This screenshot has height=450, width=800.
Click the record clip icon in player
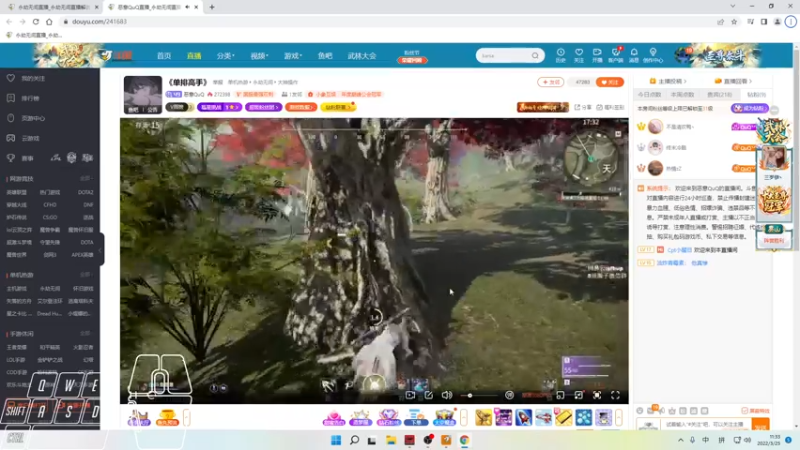pos(410,395)
